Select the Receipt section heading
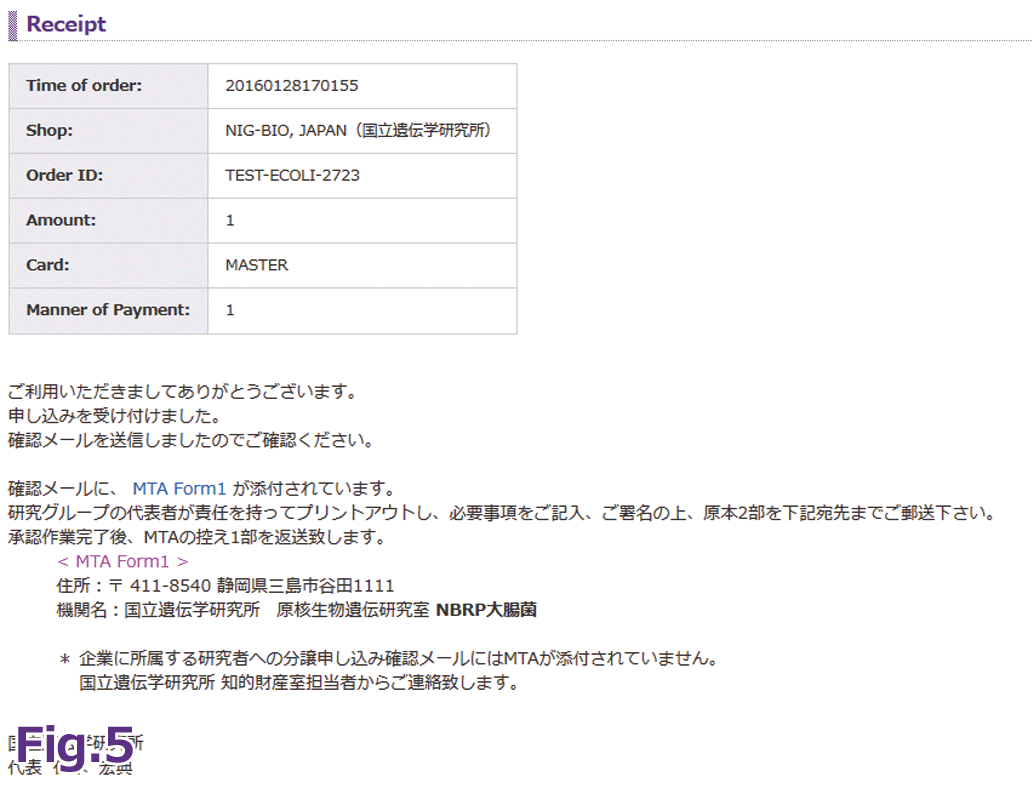 point(66,24)
